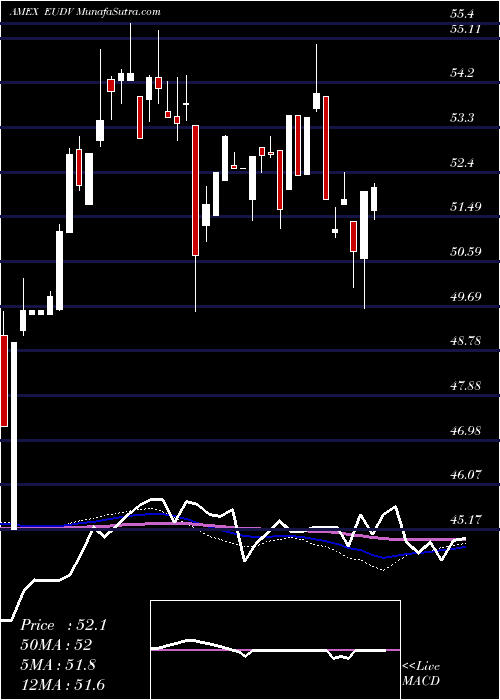Click the 46.07 price axis label
Image resolution: width=500 pixels, height=700 pixels.
tap(465, 475)
